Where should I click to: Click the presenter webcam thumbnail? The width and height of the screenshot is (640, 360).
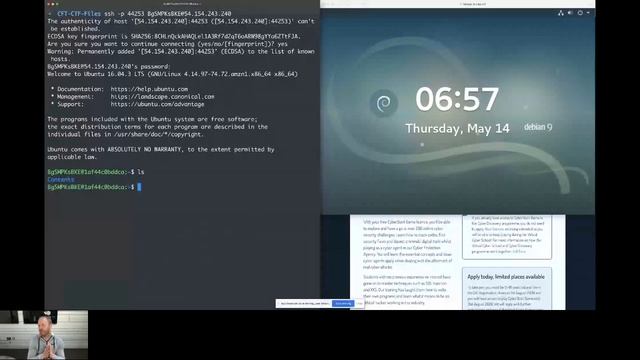(44, 335)
